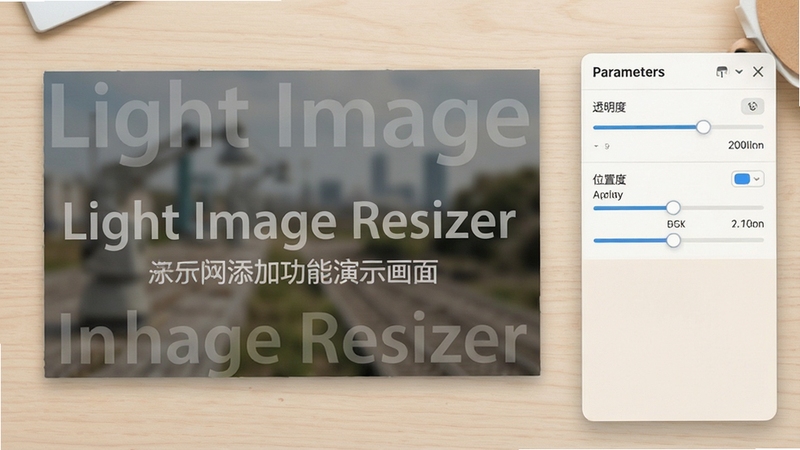800x450 pixels.
Task: Click the 2.10on value text
Action: [x=747, y=224]
